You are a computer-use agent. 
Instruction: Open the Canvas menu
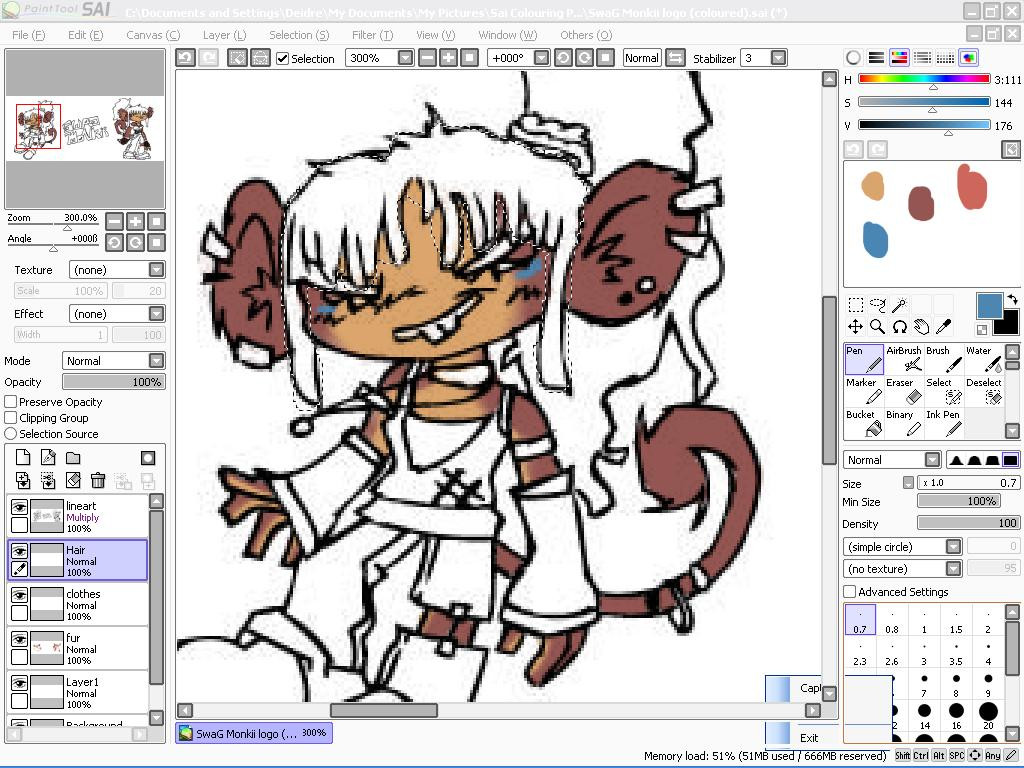[x=153, y=35]
